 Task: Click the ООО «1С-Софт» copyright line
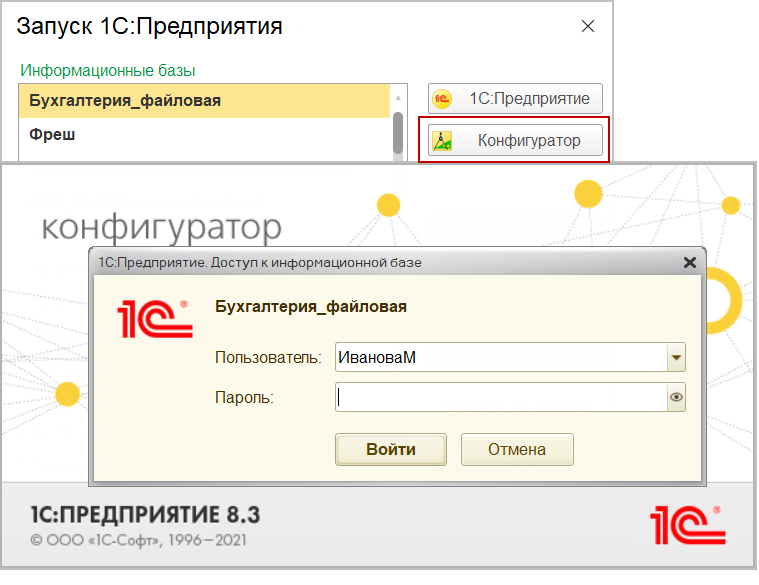click(x=138, y=540)
